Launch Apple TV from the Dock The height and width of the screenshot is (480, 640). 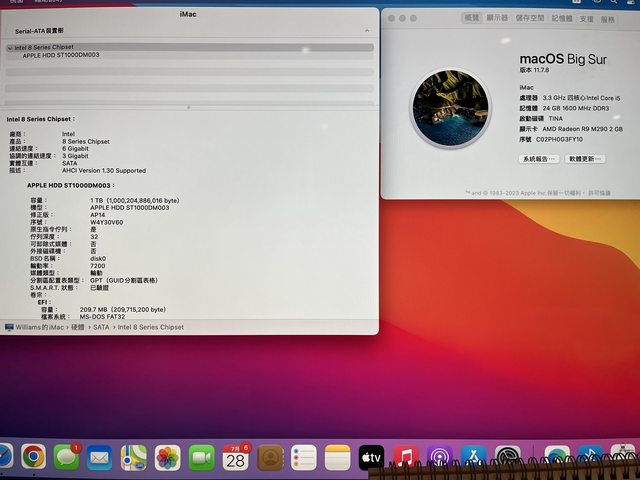[x=371, y=458]
